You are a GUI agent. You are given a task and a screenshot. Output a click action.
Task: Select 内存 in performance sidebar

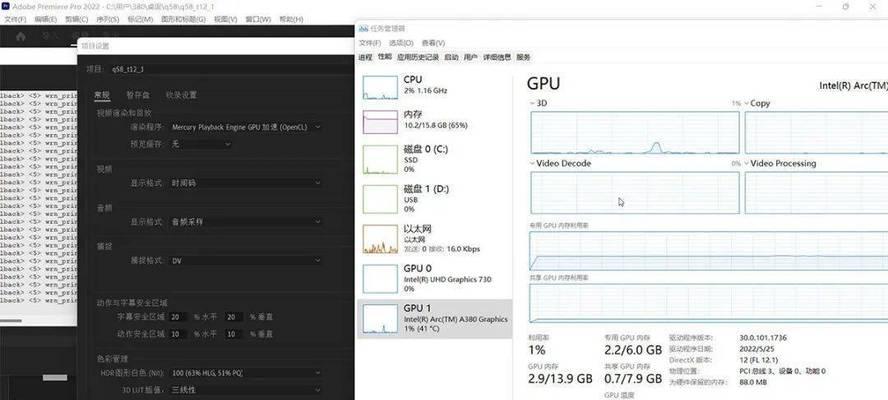434,120
